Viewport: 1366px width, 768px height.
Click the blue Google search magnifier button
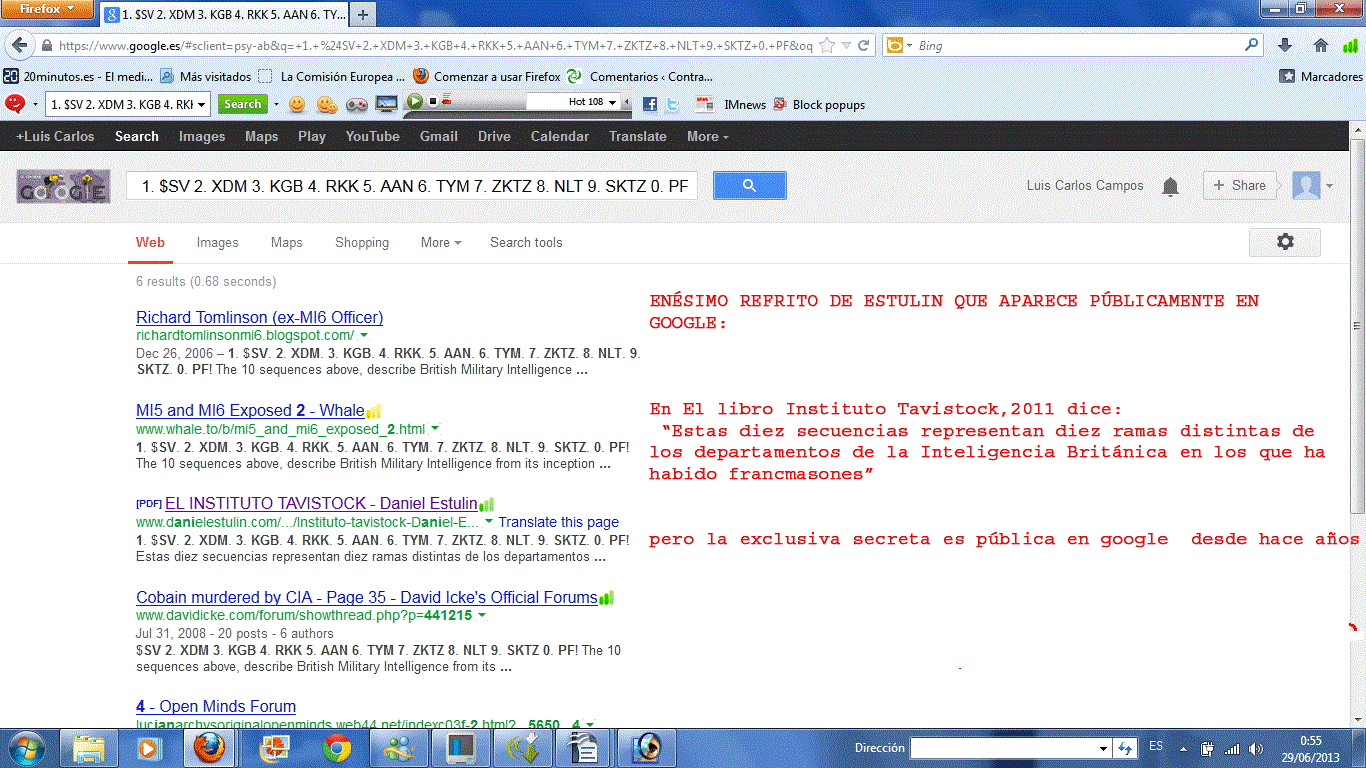pyautogui.click(x=750, y=185)
